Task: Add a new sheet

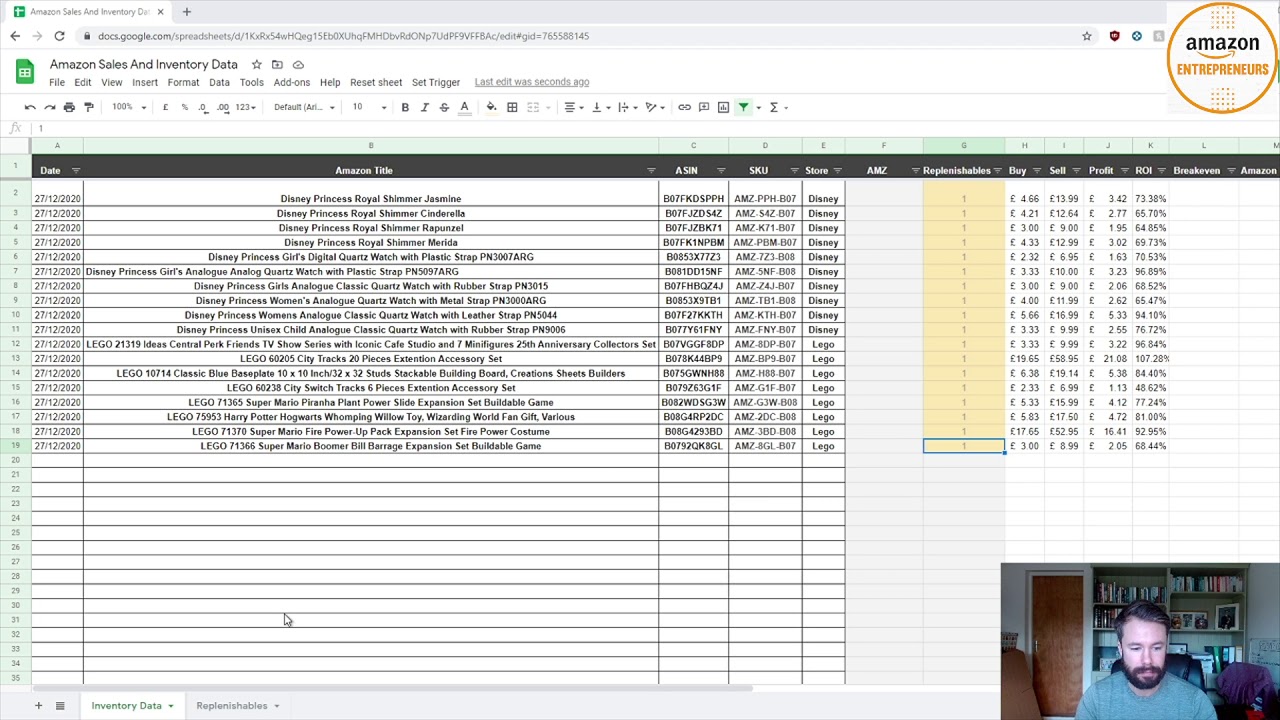Action: (x=38, y=706)
